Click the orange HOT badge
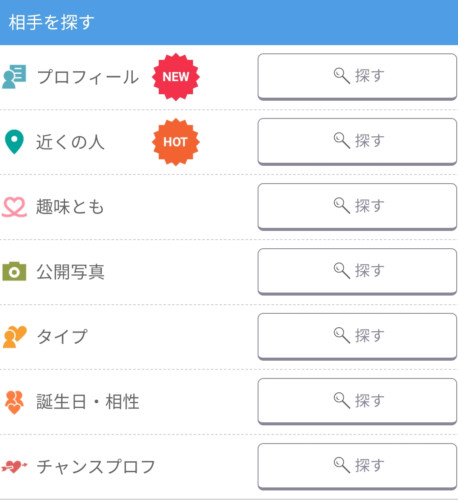 coord(176,142)
